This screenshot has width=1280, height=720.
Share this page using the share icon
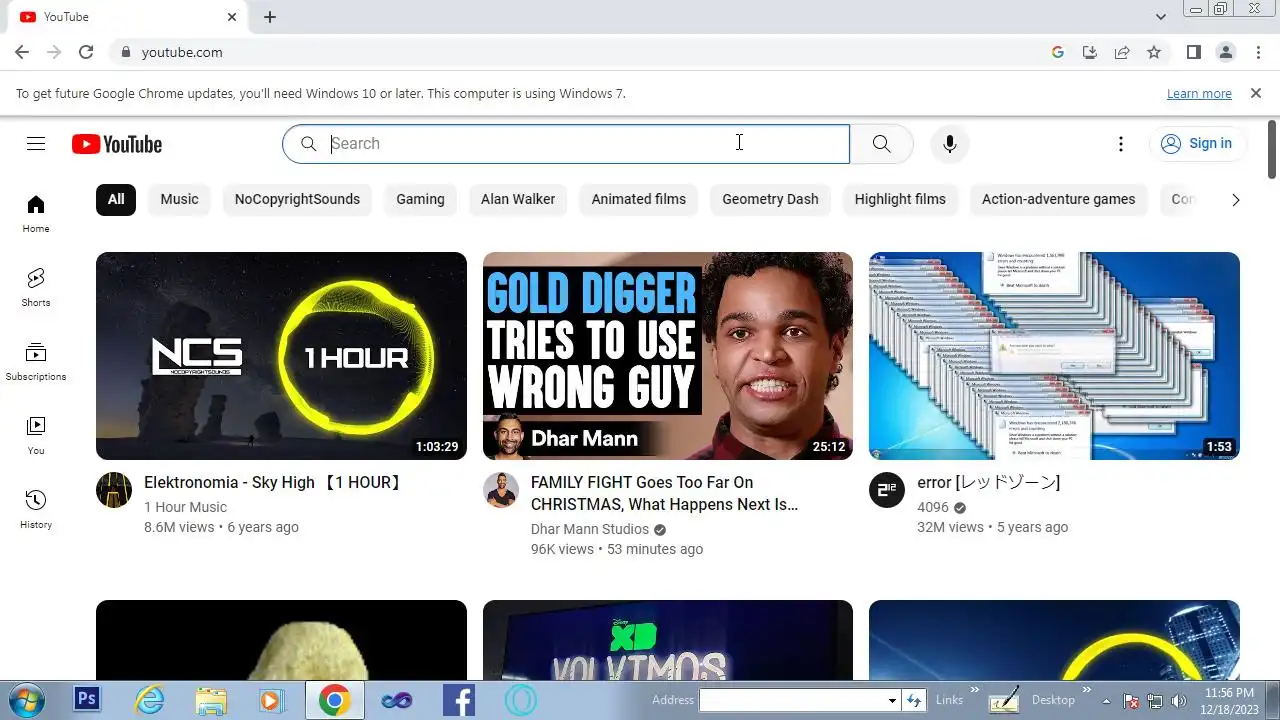pyautogui.click(x=1122, y=52)
